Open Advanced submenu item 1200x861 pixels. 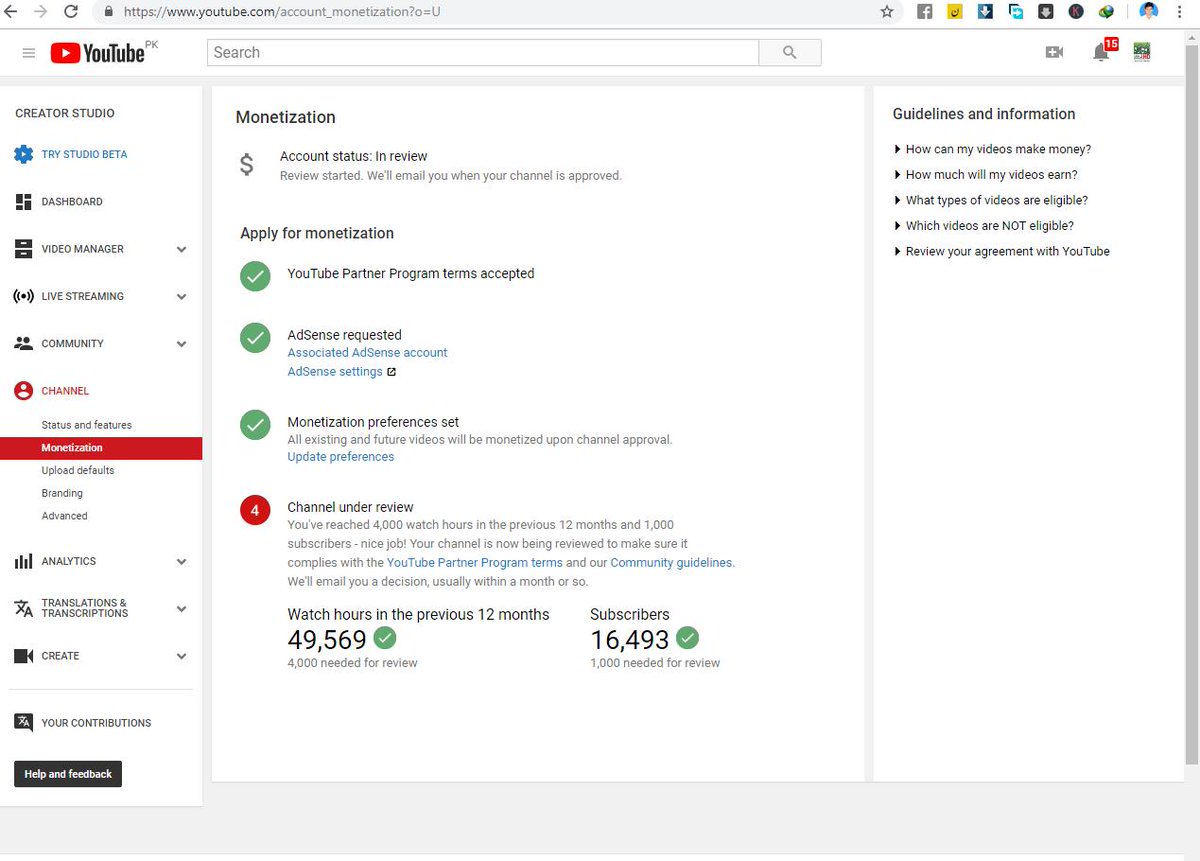point(64,516)
